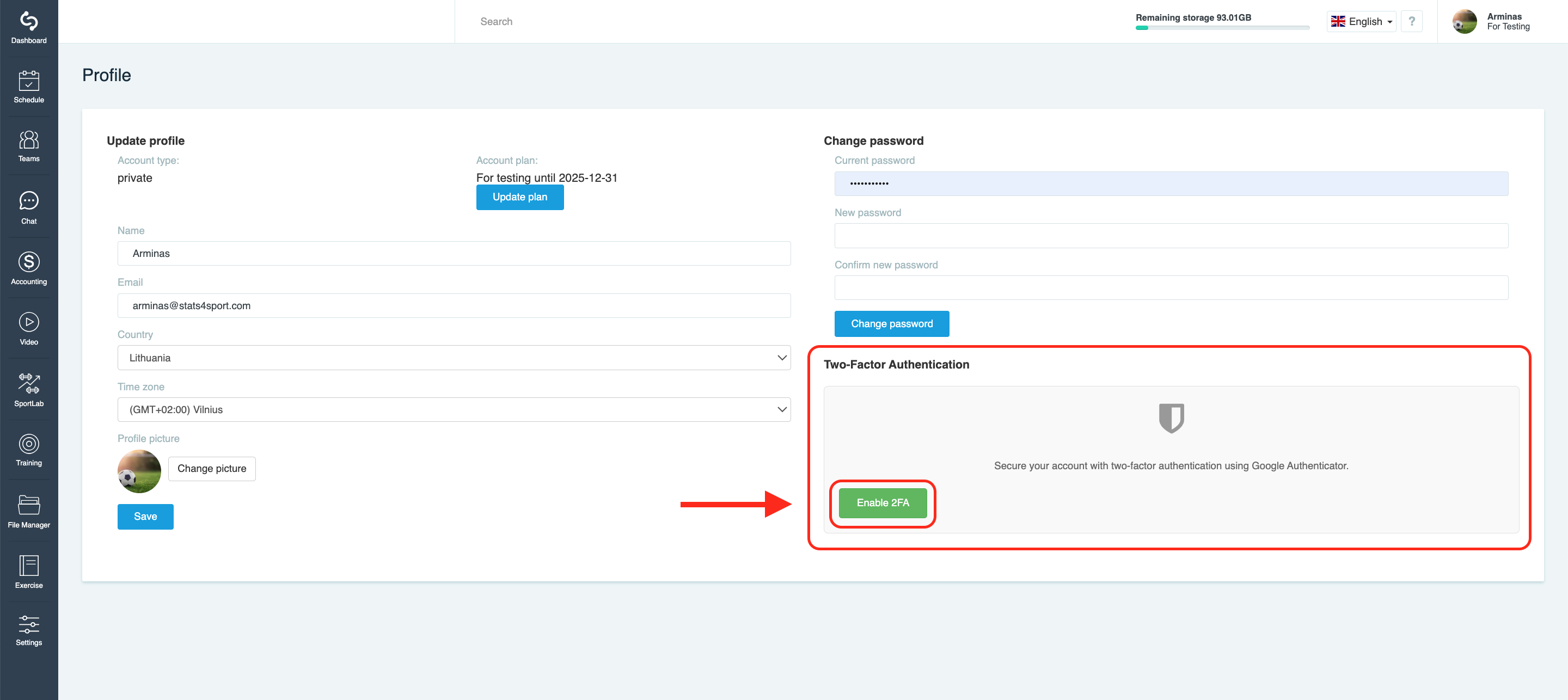
Task: Open the English language selector
Action: tap(1361, 21)
